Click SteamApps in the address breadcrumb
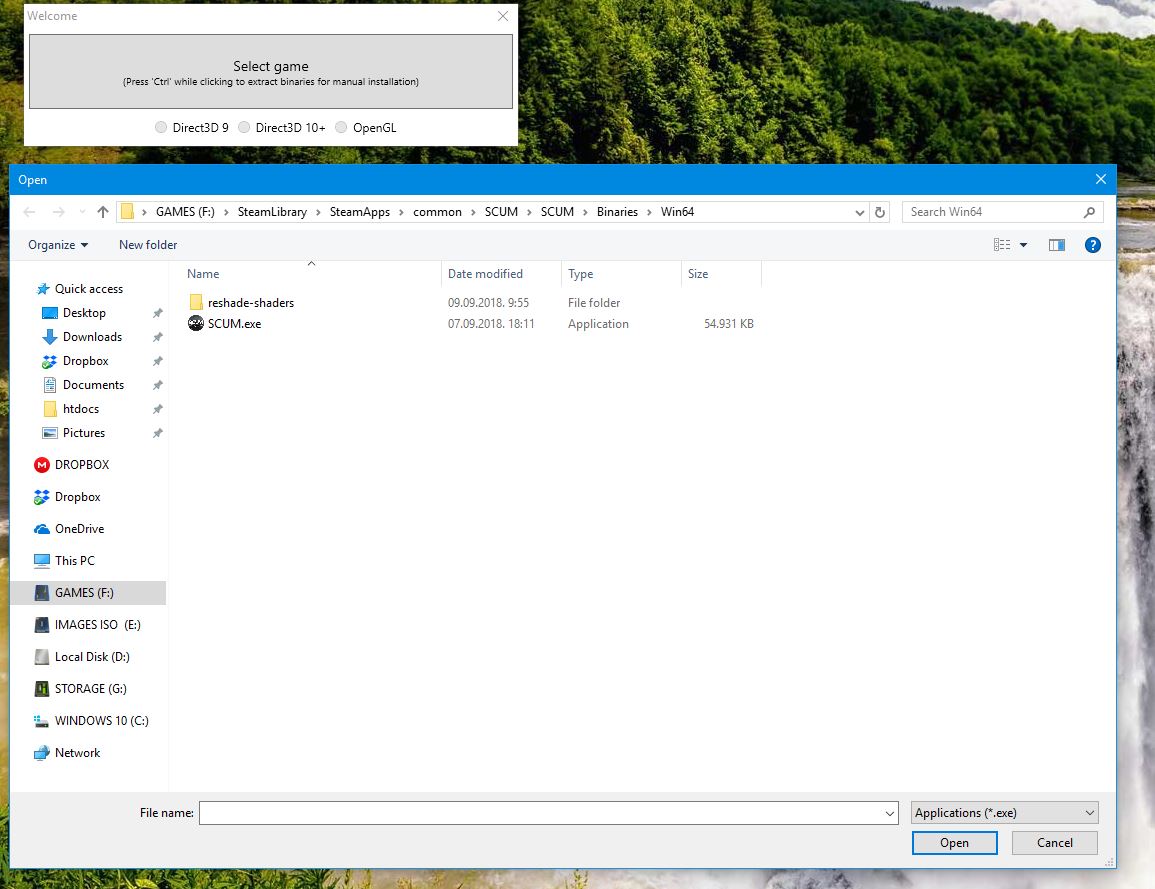 359,212
